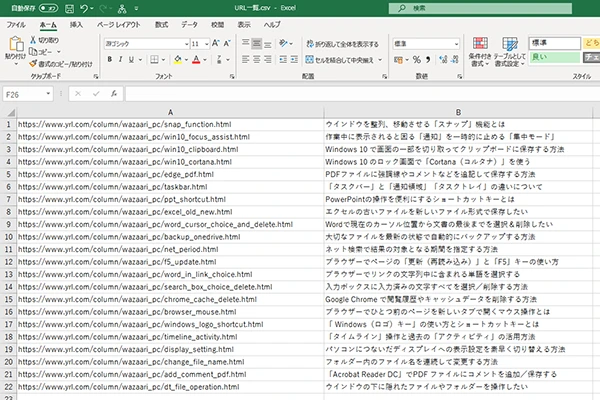The height and width of the screenshot is (400, 600).
Task: Toggle Bold formatting
Action: [110, 60]
